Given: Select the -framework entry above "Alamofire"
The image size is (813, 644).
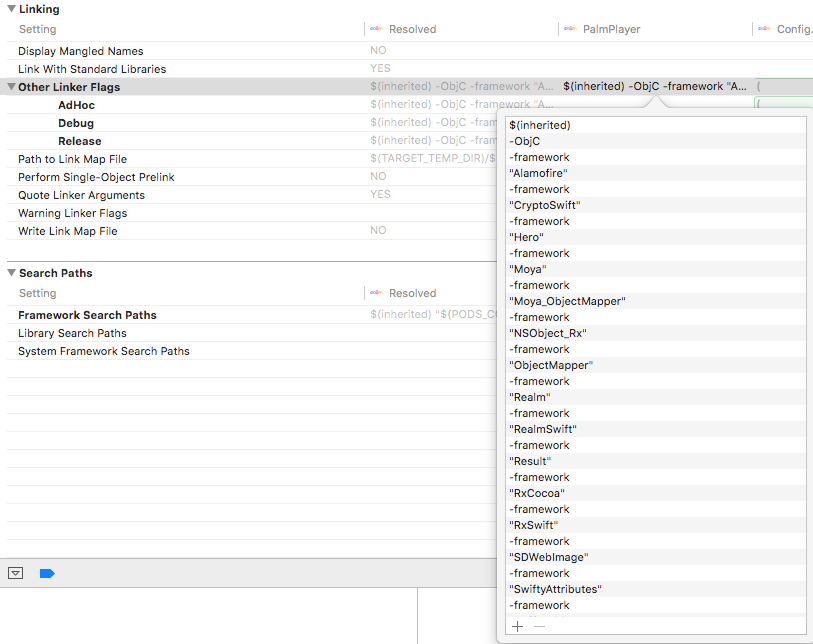Looking at the screenshot, I should 655,157.
